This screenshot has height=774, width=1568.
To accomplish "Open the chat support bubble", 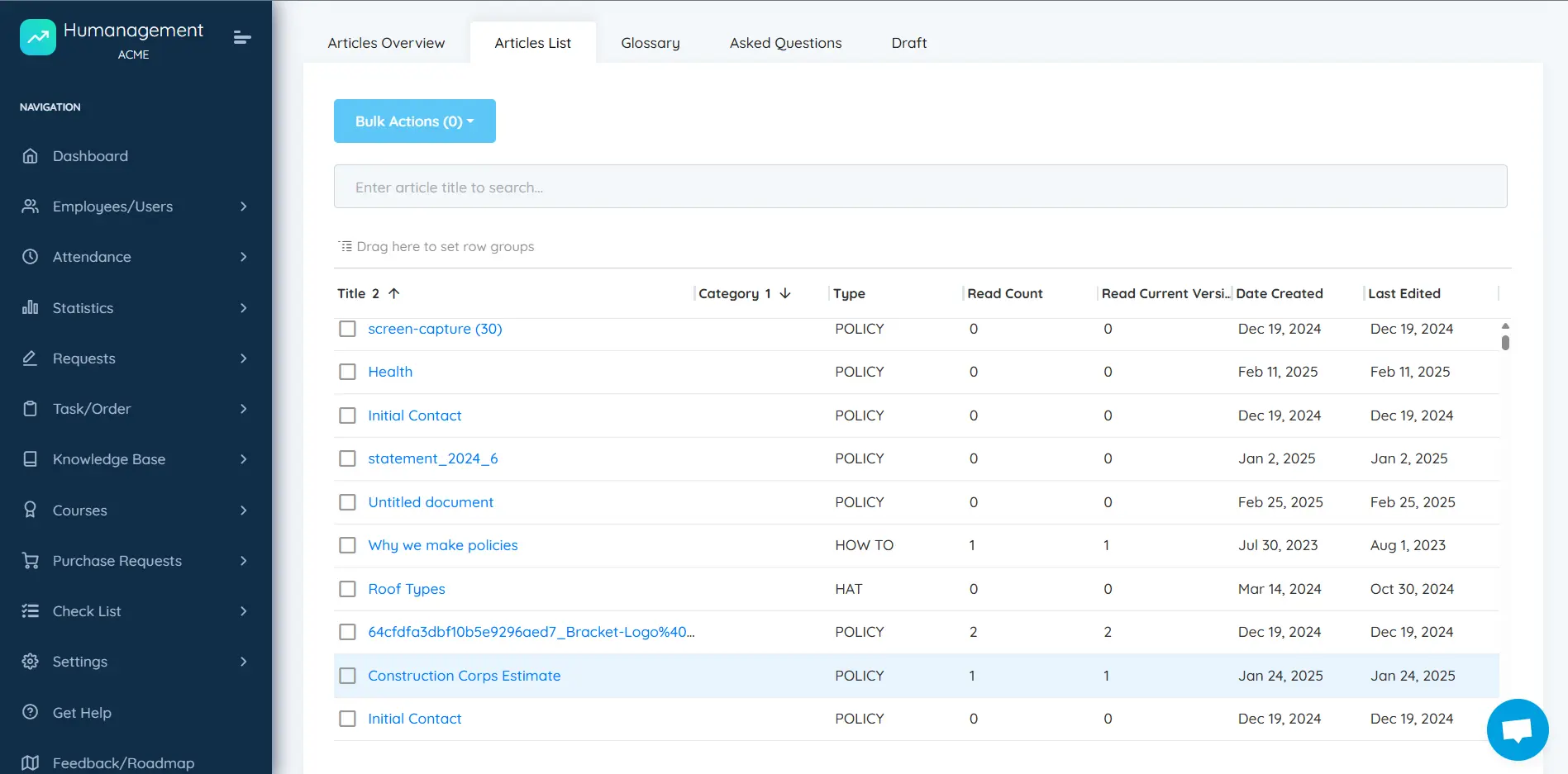I will (1517, 730).
